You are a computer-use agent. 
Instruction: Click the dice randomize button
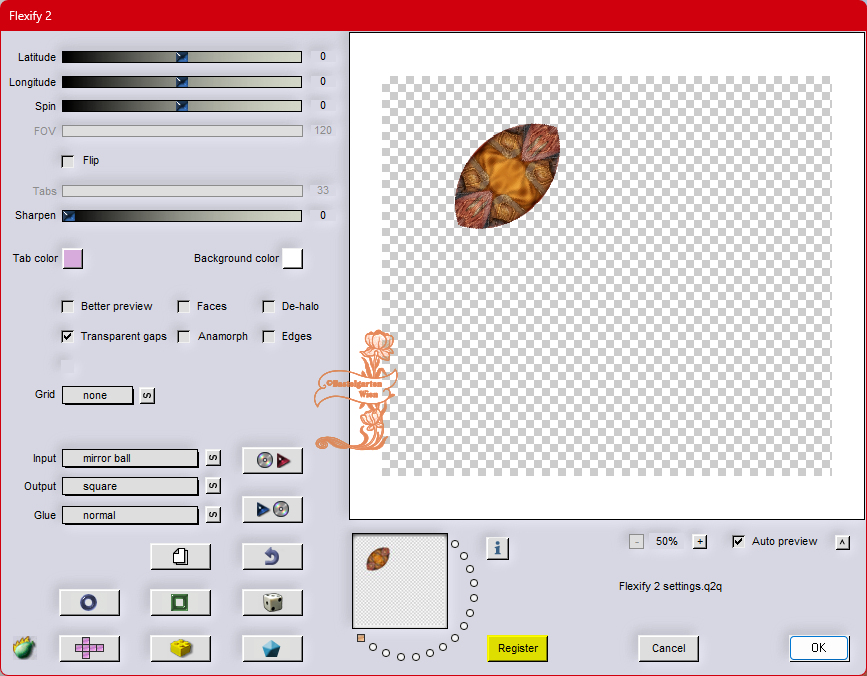272,602
